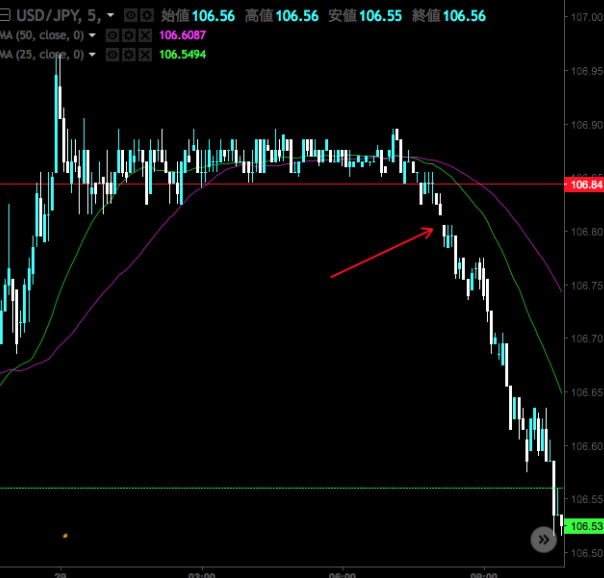Select the red horizontal line at 106.84
604x578 pixels.
pyautogui.click(x=281, y=184)
